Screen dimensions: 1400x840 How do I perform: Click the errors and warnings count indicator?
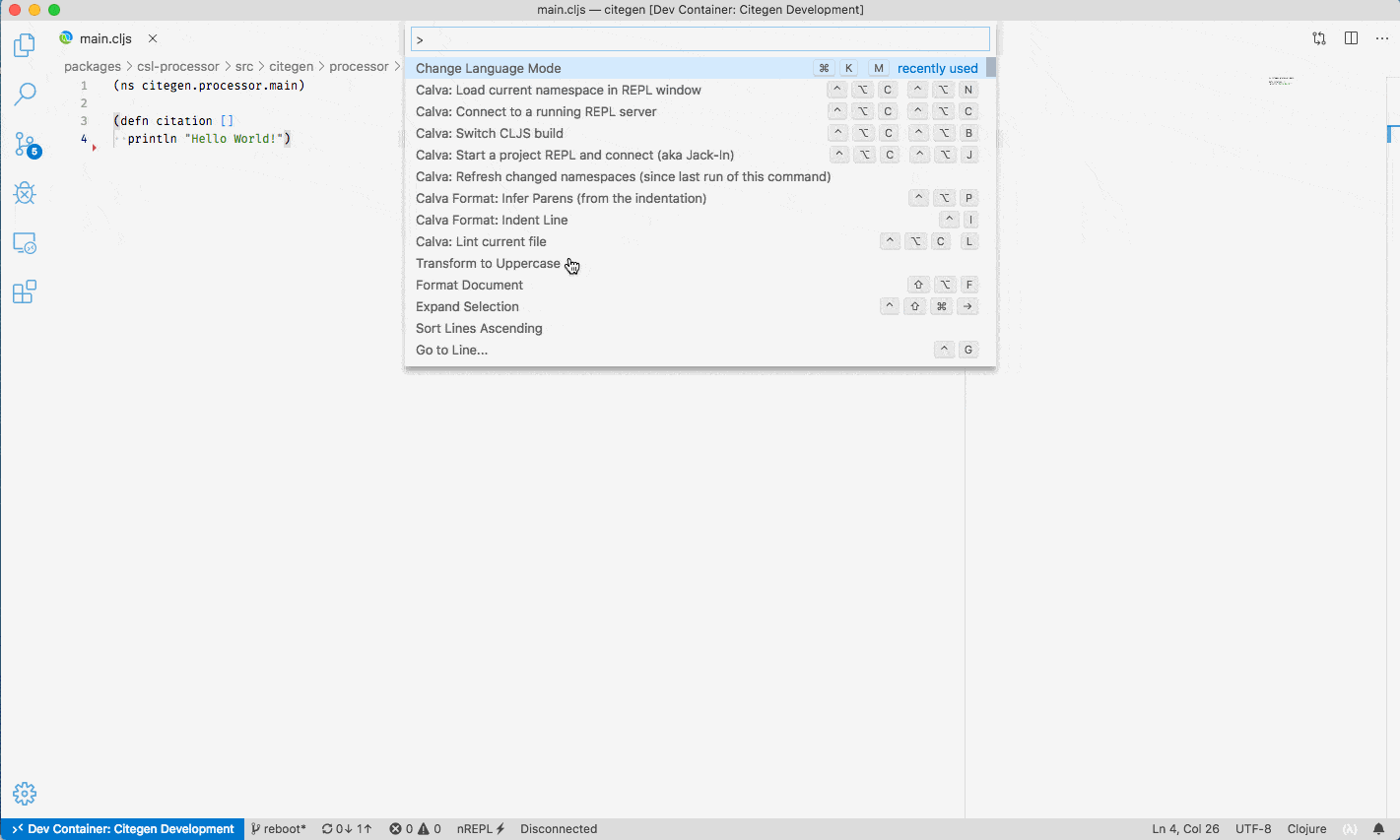click(x=415, y=829)
